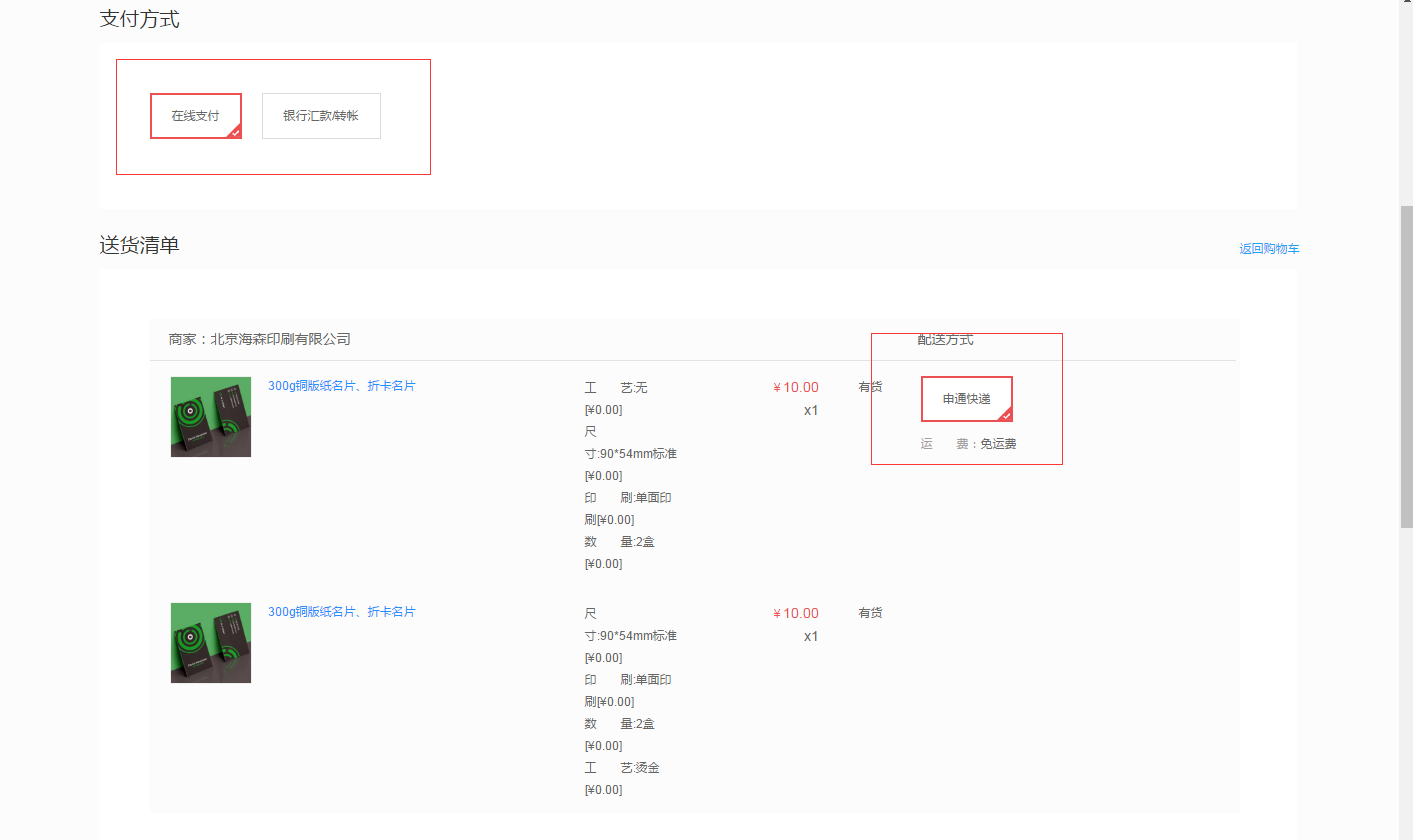Click the 返回购物车 link
Screen dimensions: 1413x840
(x=1269, y=249)
